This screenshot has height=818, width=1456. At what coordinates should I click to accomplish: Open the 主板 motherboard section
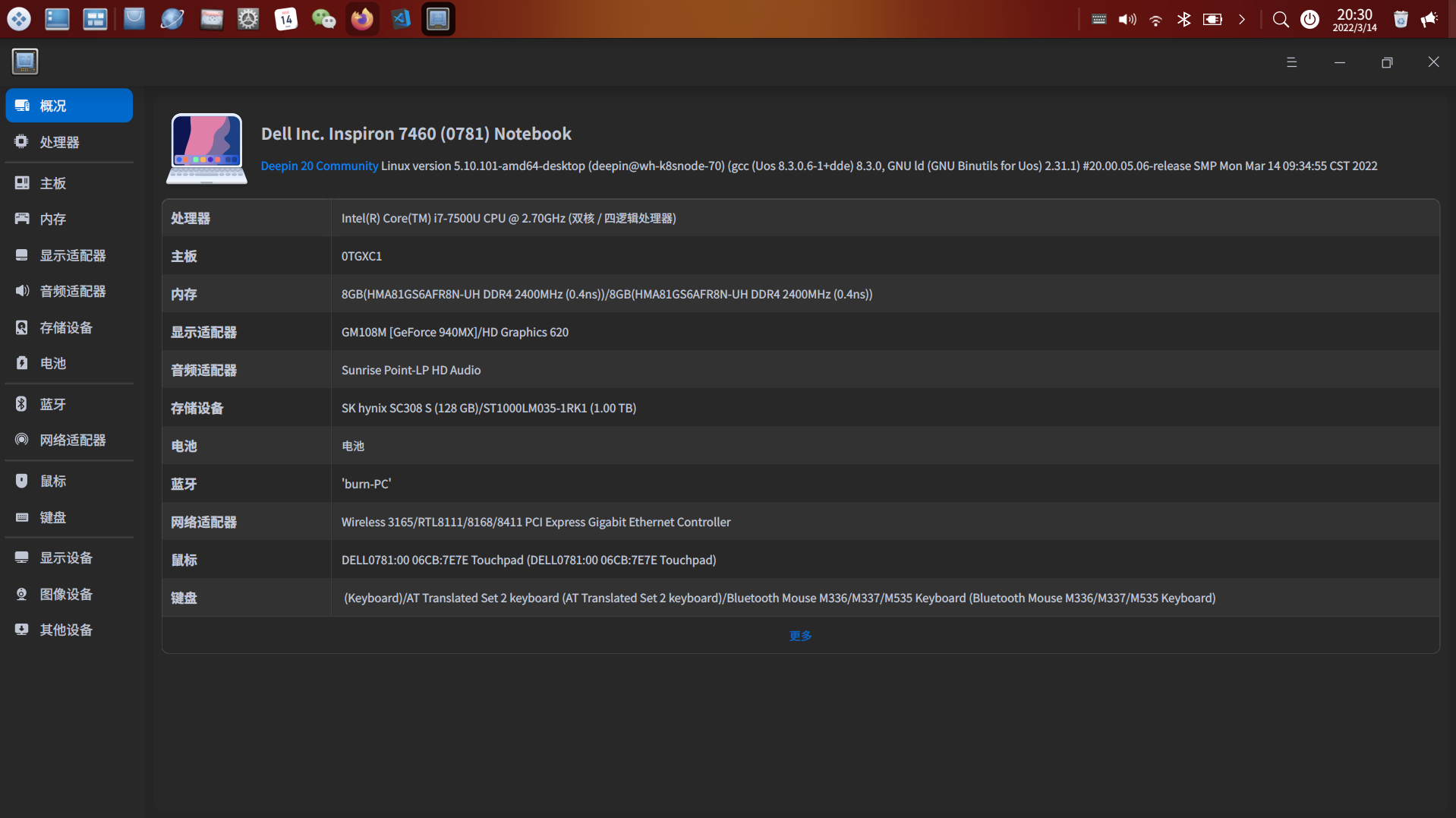pyautogui.click(x=69, y=183)
